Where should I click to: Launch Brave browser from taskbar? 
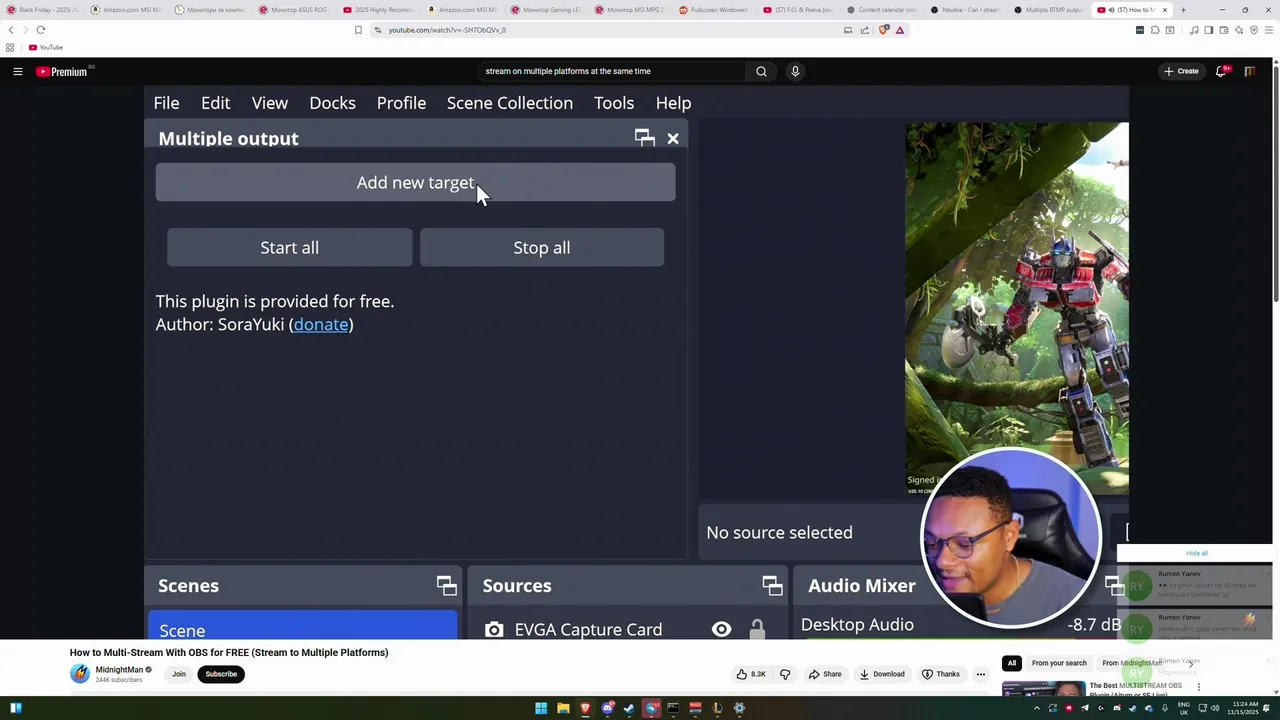585,708
